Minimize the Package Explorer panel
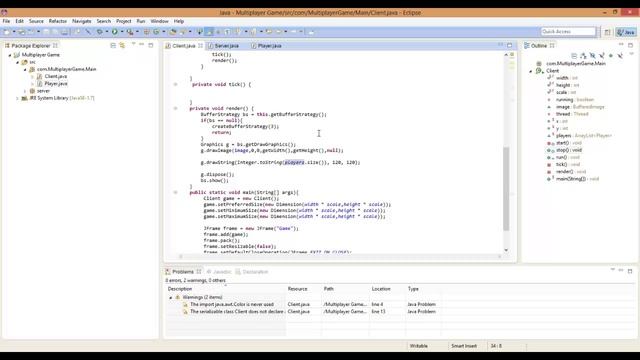Screen dimensions: 640x360 click(142, 44)
